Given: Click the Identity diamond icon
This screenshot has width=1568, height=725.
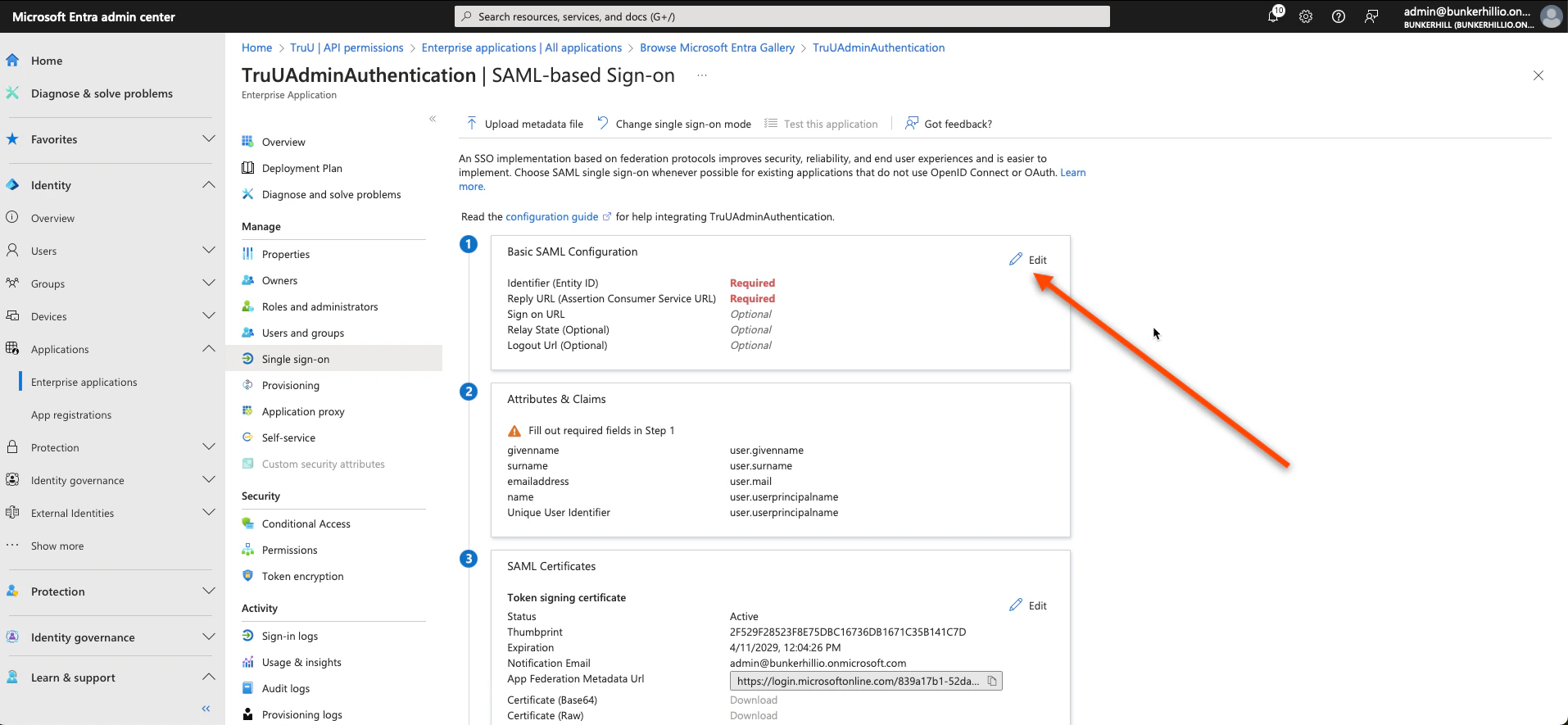Looking at the screenshot, I should pos(12,185).
